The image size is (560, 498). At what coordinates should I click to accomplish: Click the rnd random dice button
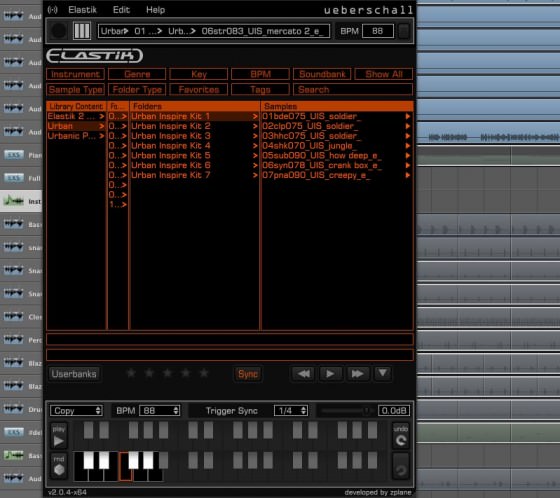click(x=59, y=466)
